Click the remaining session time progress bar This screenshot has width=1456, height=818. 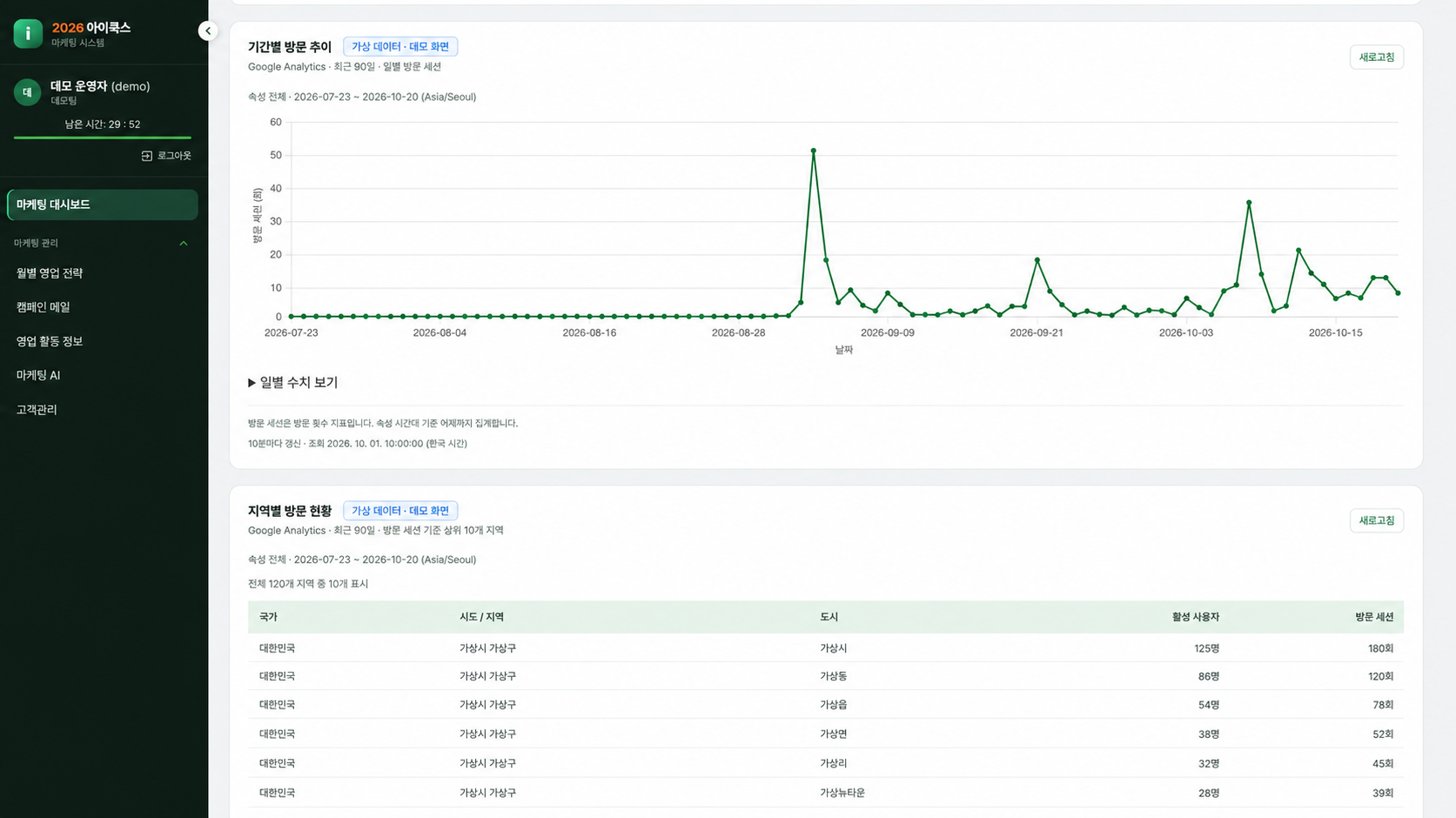coord(103,137)
